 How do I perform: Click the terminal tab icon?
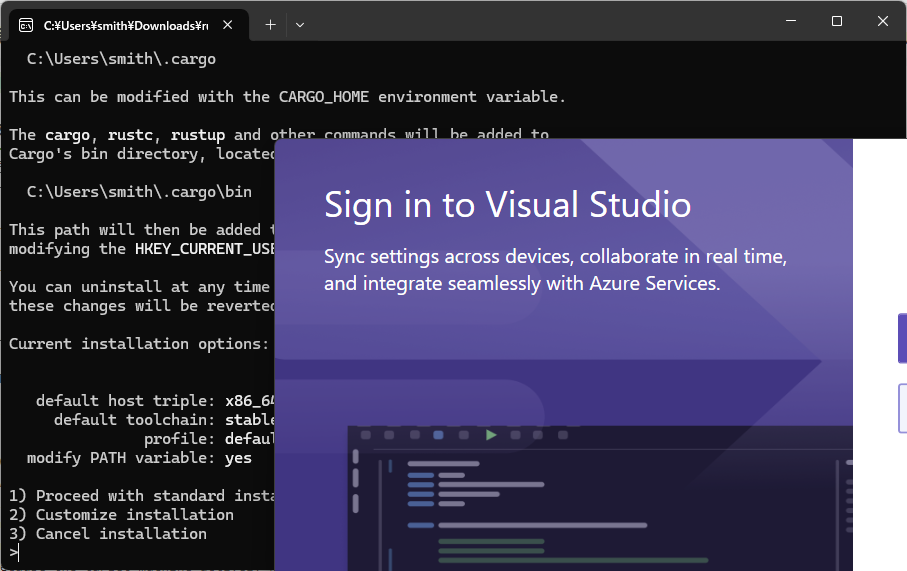tap(26, 25)
